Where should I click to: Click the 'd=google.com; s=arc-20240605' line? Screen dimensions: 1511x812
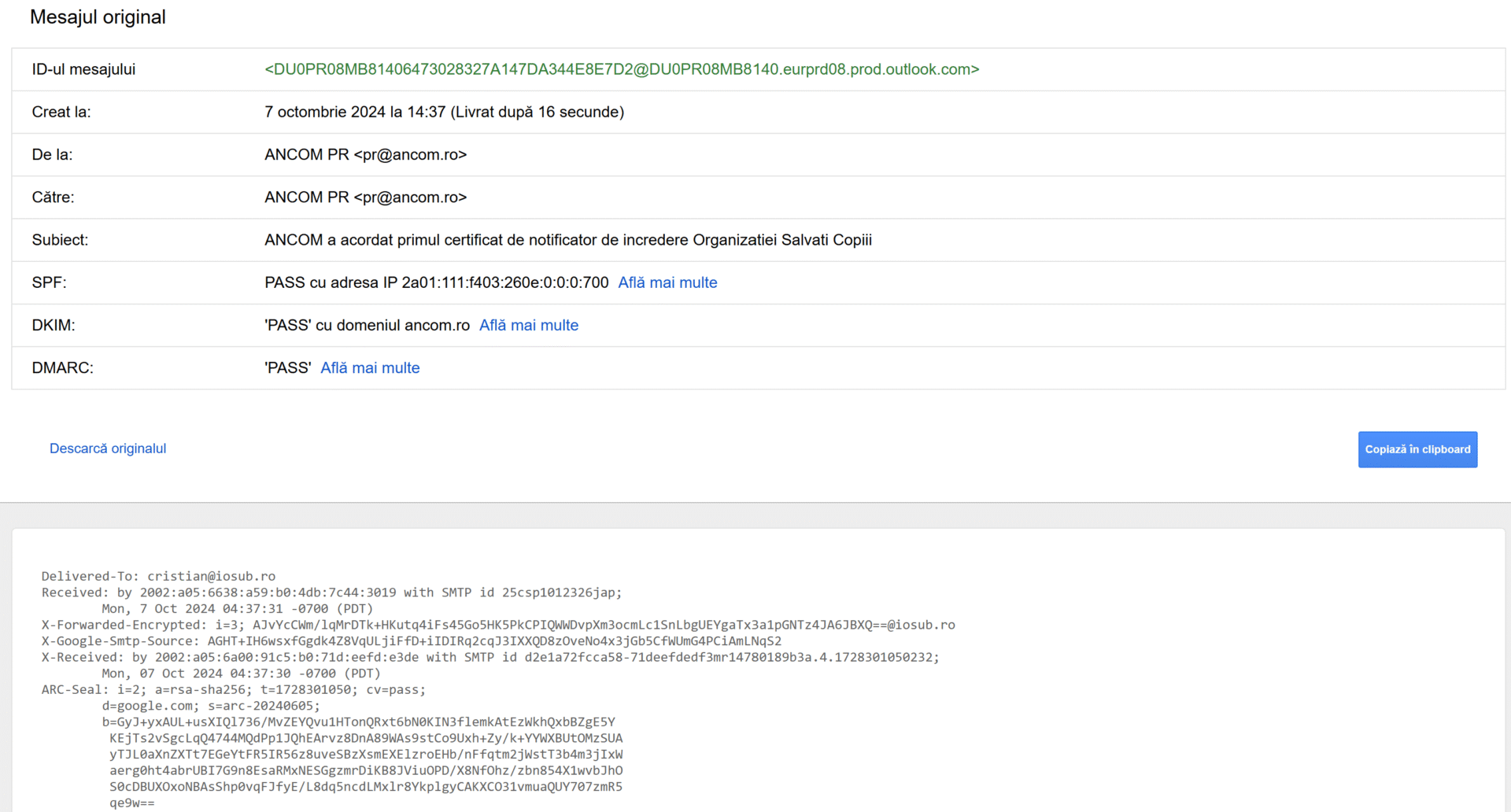tap(211, 706)
